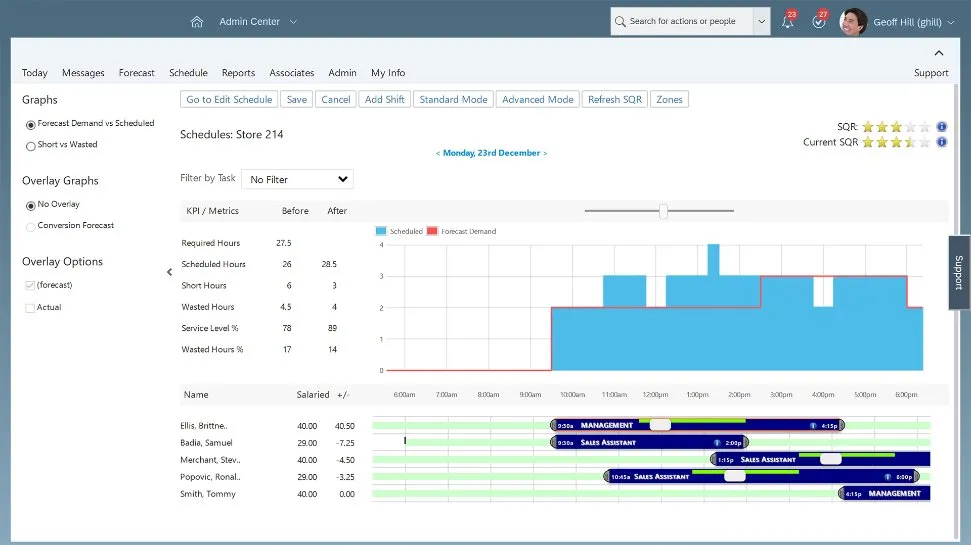Open the tasks checkmark icon with badge
Screen dimensions: 971x545
coord(819,22)
